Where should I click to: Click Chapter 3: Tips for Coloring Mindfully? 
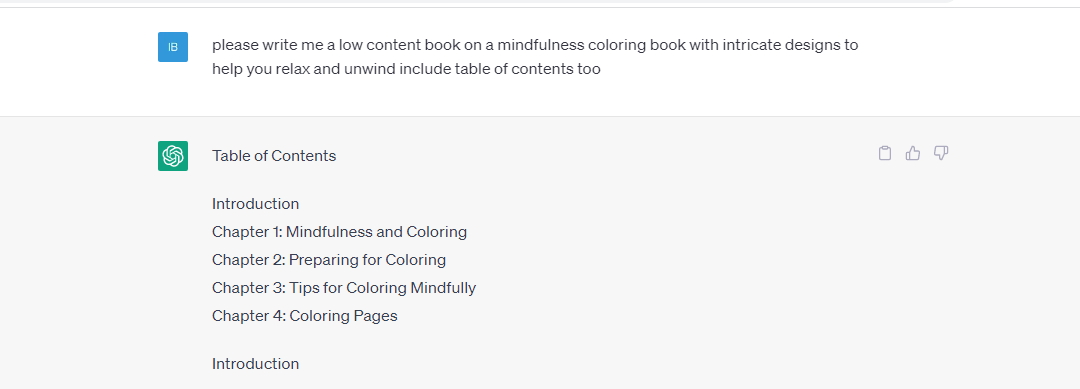(x=344, y=288)
